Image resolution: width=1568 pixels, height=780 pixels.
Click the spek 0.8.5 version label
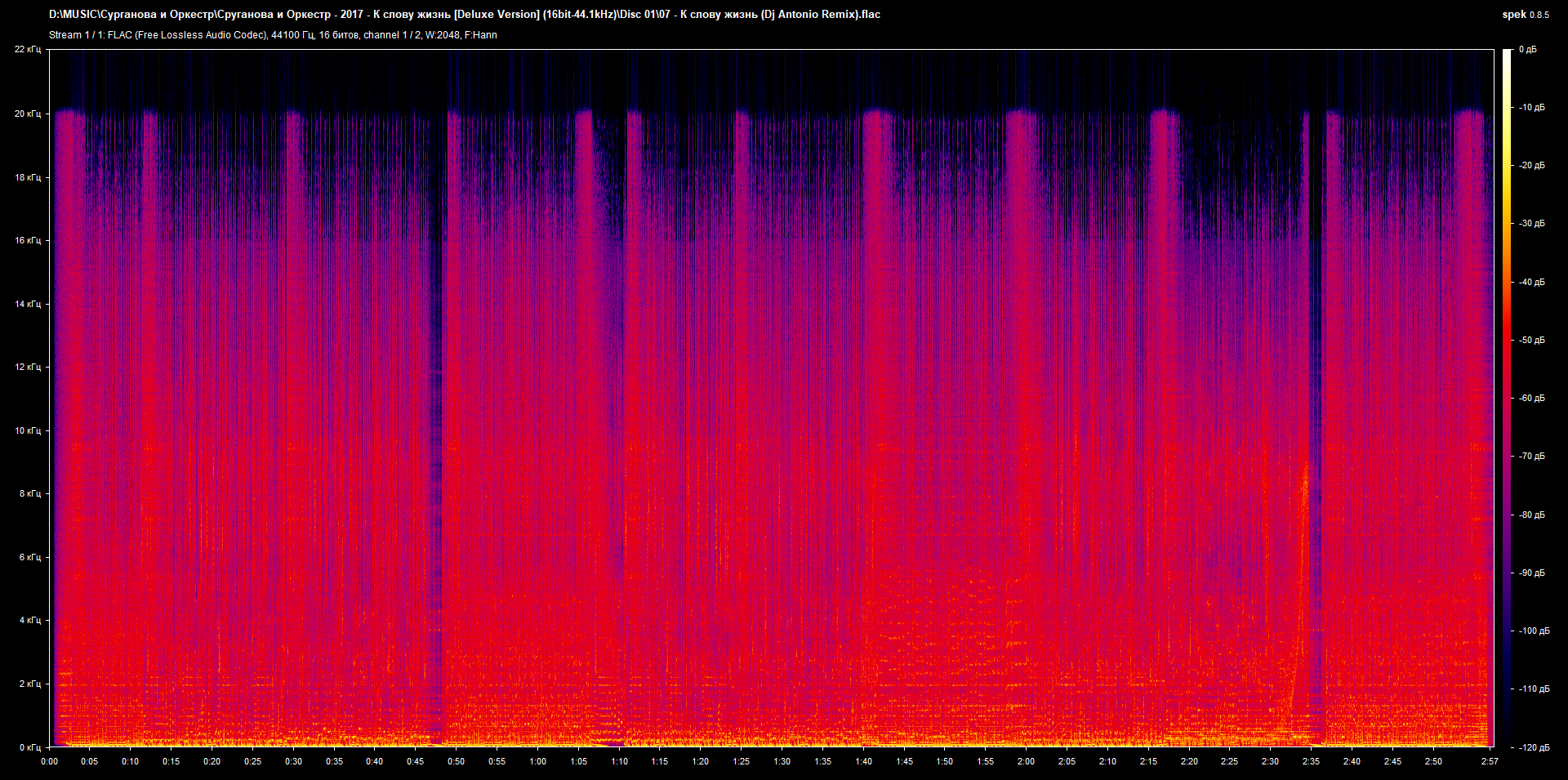click(x=1525, y=15)
